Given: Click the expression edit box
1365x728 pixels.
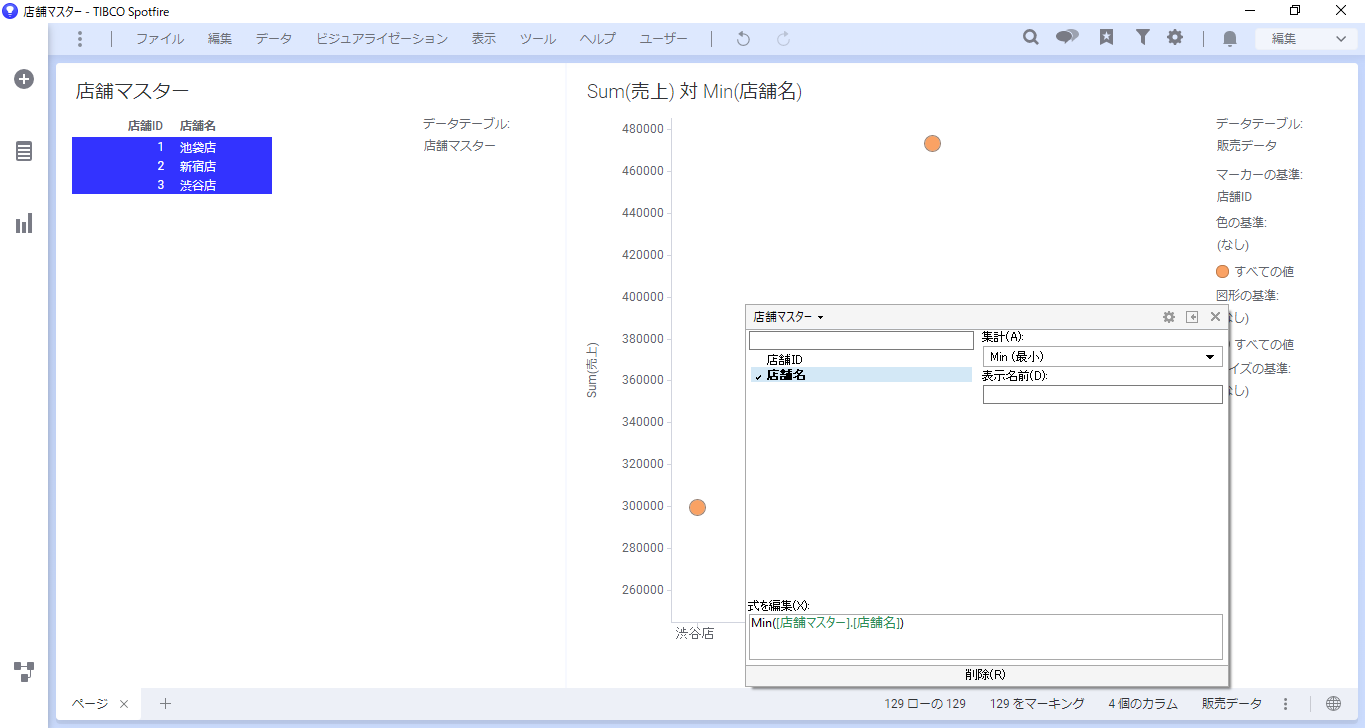Looking at the screenshot, I should [985, 637].
